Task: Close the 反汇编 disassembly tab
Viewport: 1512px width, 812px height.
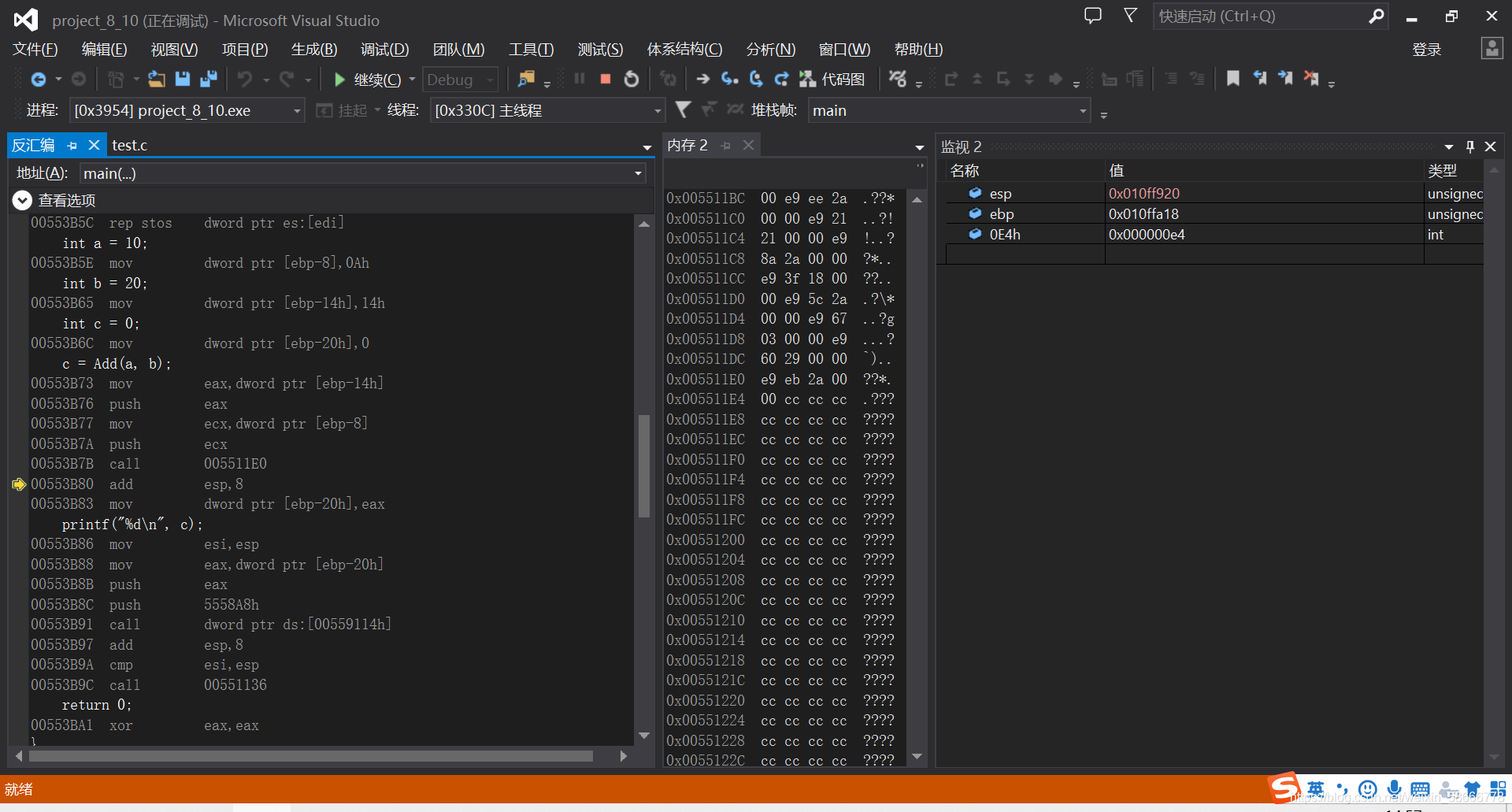Action: tap(94, 146)
